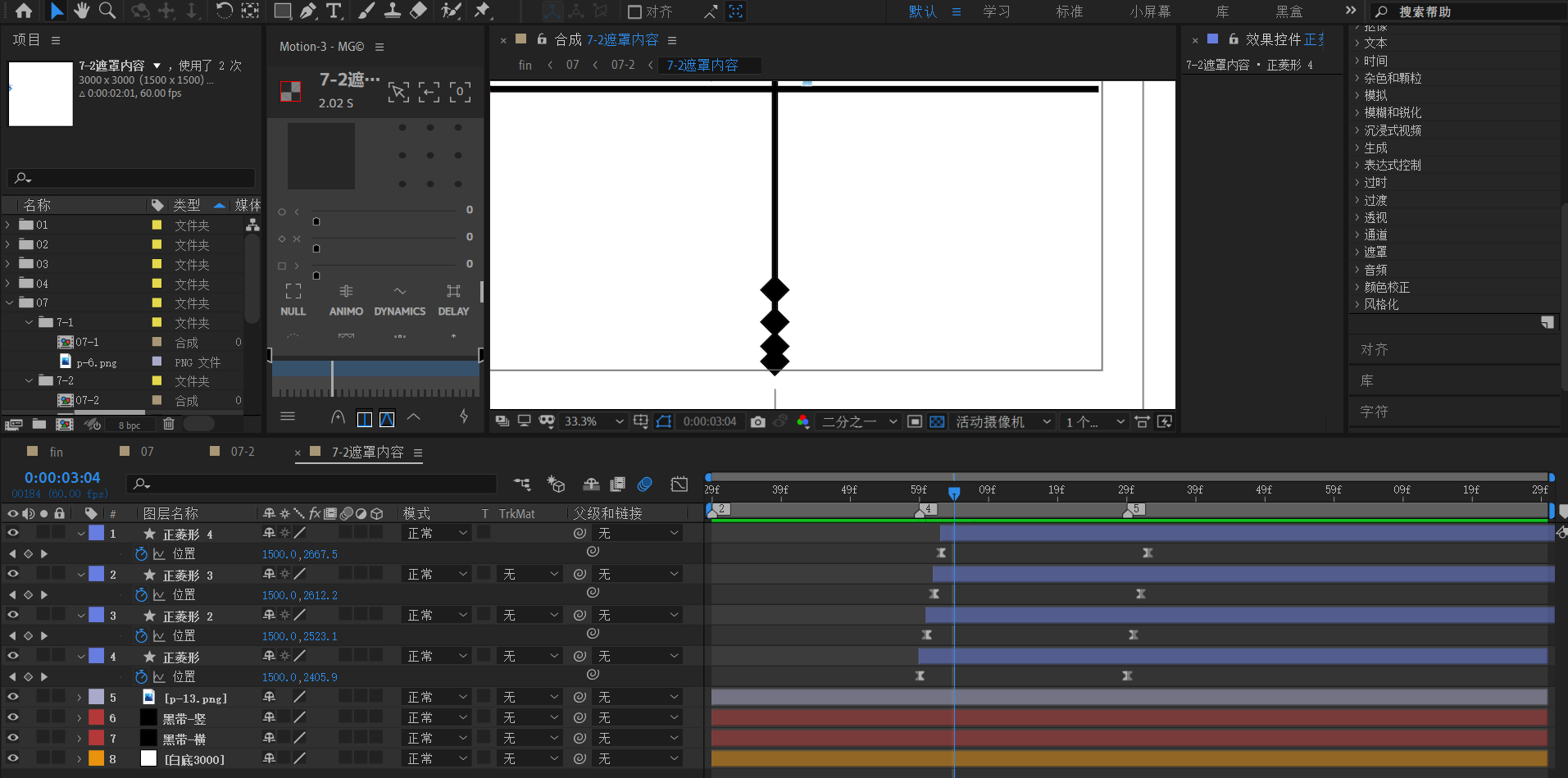Open 活动摄像机 camera view dropdown
The image size is (1568, 778).
pos(1003,421)
